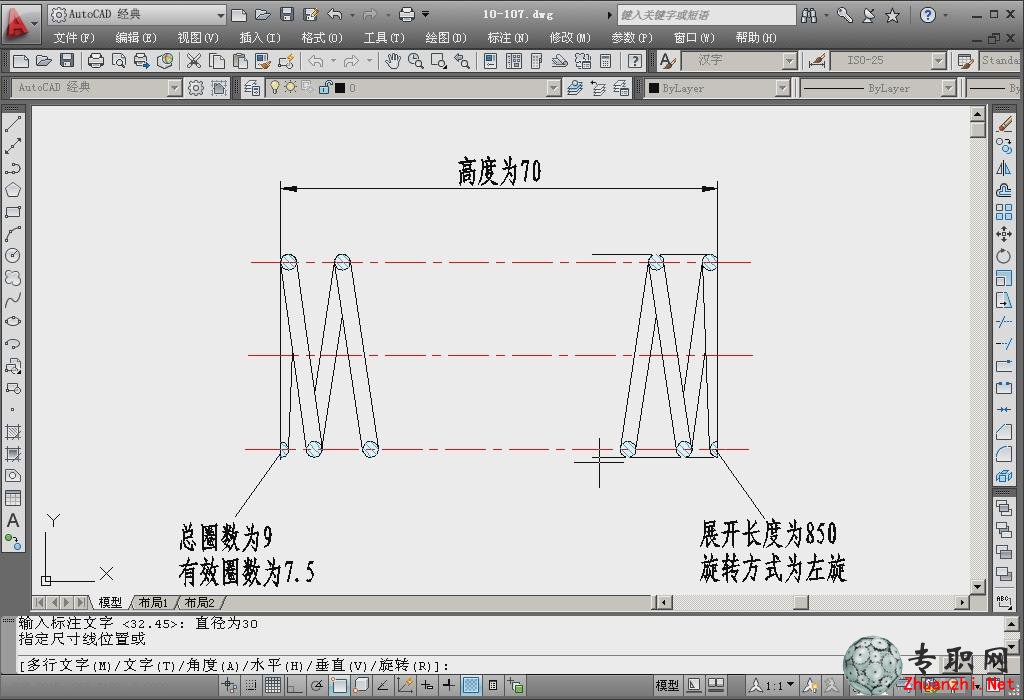Toggle Ortho Mode in status bar

[295, 685]
